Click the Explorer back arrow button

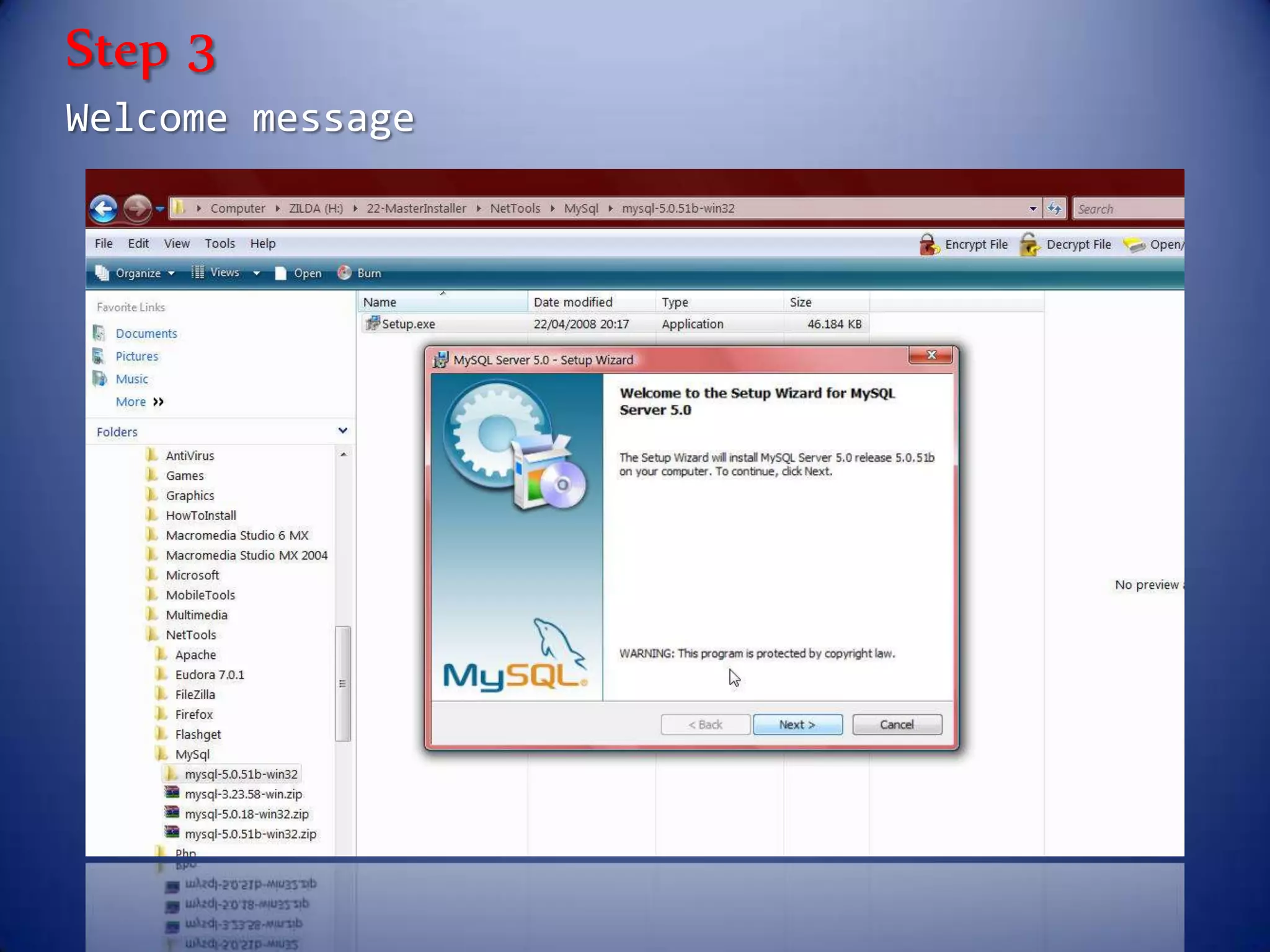(104, 208)
